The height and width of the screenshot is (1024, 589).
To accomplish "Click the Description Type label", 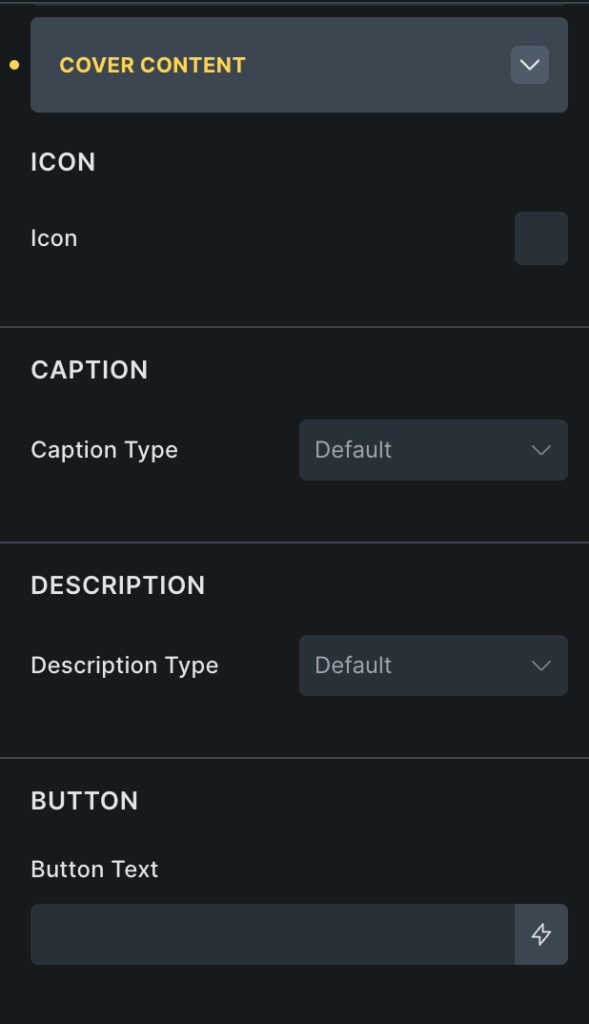I will tap(125, 666).
